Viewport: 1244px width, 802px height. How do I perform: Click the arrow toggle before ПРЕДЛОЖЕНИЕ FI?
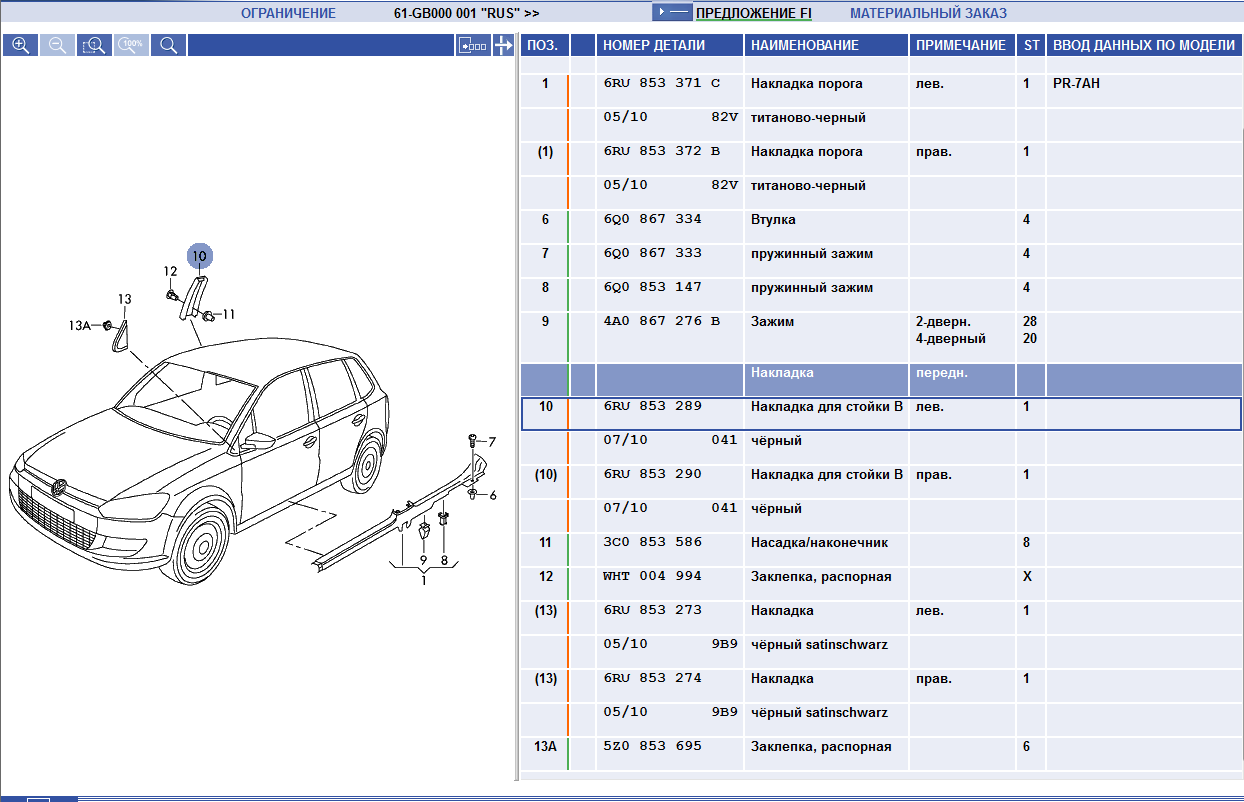pos(671,13)
